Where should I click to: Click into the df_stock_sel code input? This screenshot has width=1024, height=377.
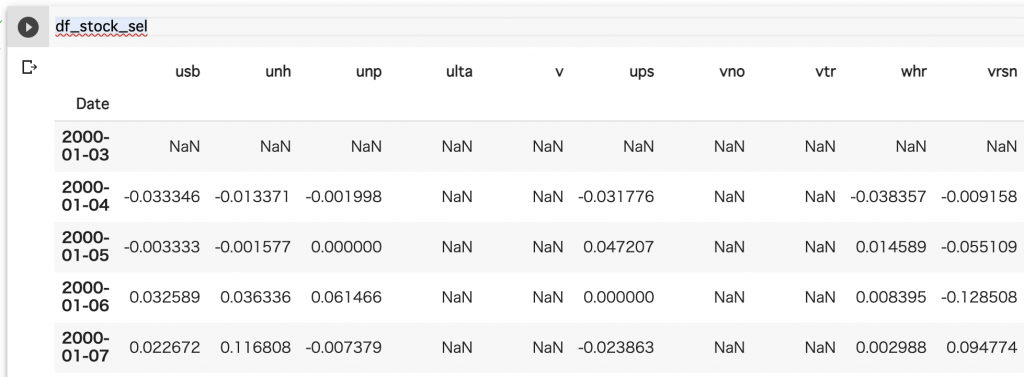pos(536,27)
